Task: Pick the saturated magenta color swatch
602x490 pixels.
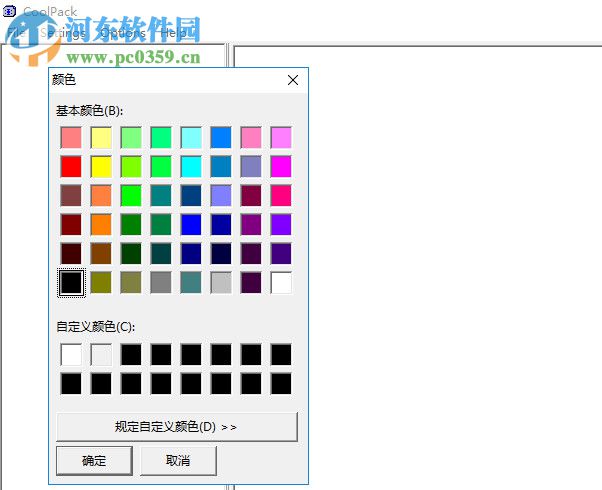Action: click(x=281, y=166)
